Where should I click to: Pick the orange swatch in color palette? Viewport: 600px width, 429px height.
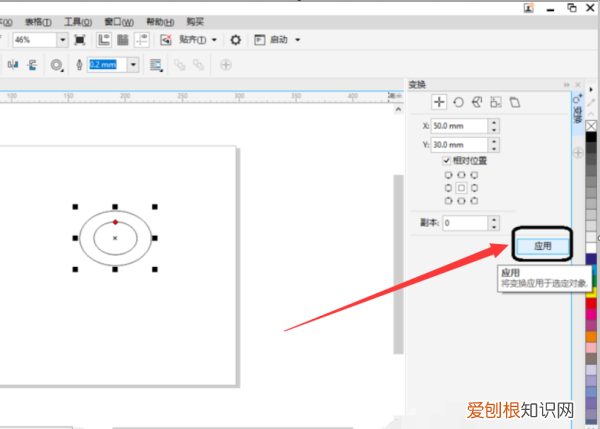[x=592, y=337]
